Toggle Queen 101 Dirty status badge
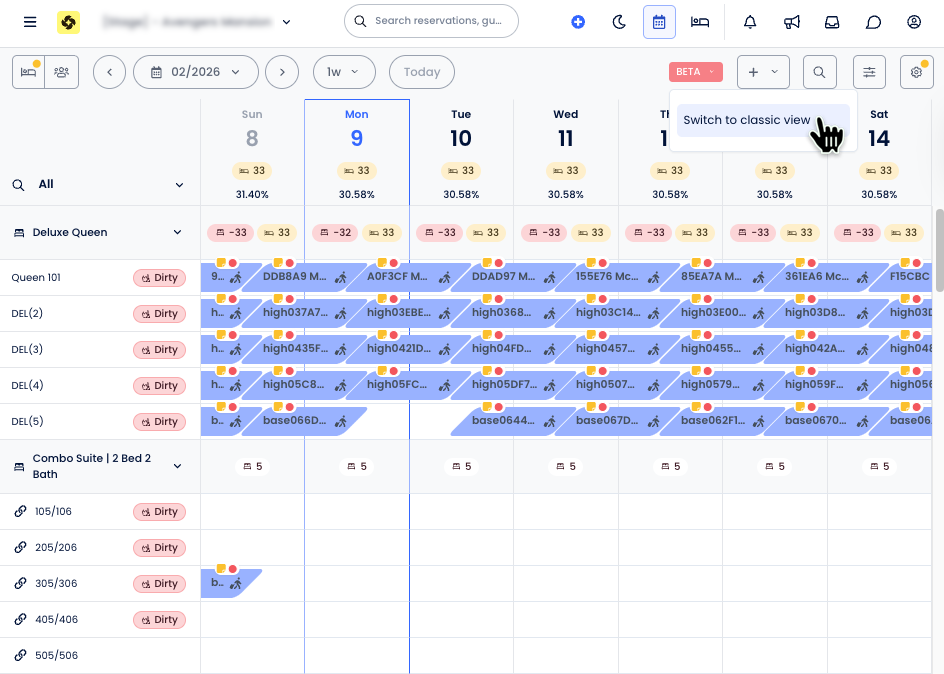944x674 pixels. 159,278
